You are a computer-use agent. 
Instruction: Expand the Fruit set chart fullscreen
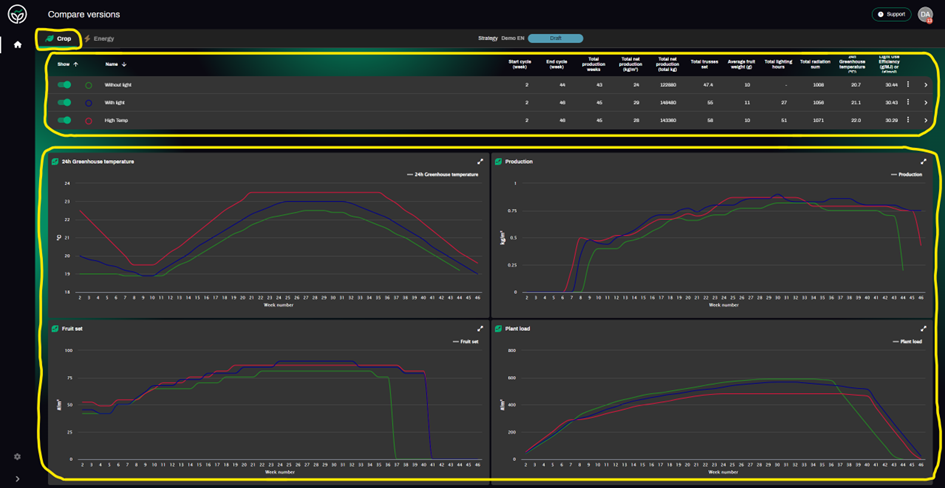[x=480, y=329]
